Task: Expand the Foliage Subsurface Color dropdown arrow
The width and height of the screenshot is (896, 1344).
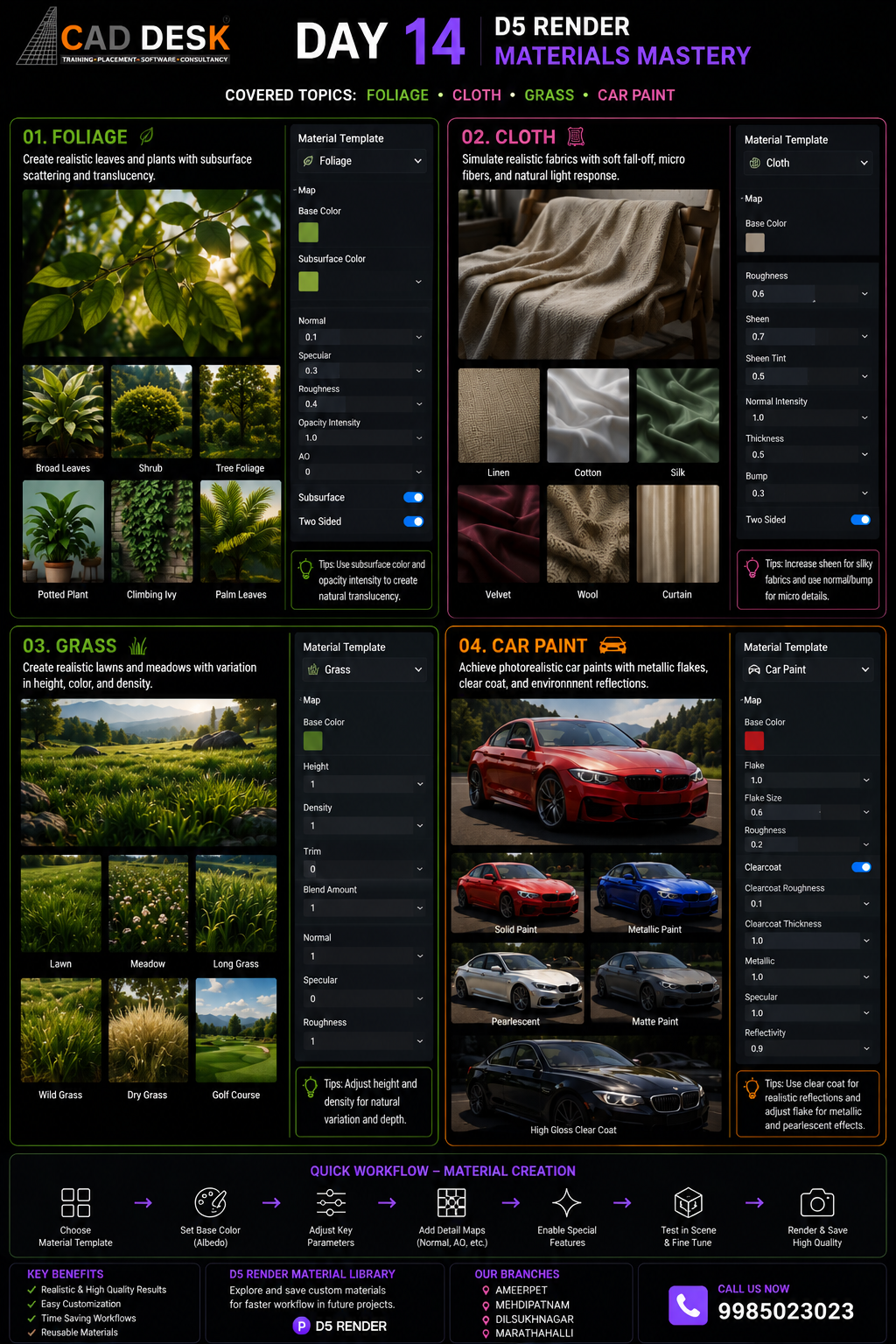Action: (x=418, y=282)
